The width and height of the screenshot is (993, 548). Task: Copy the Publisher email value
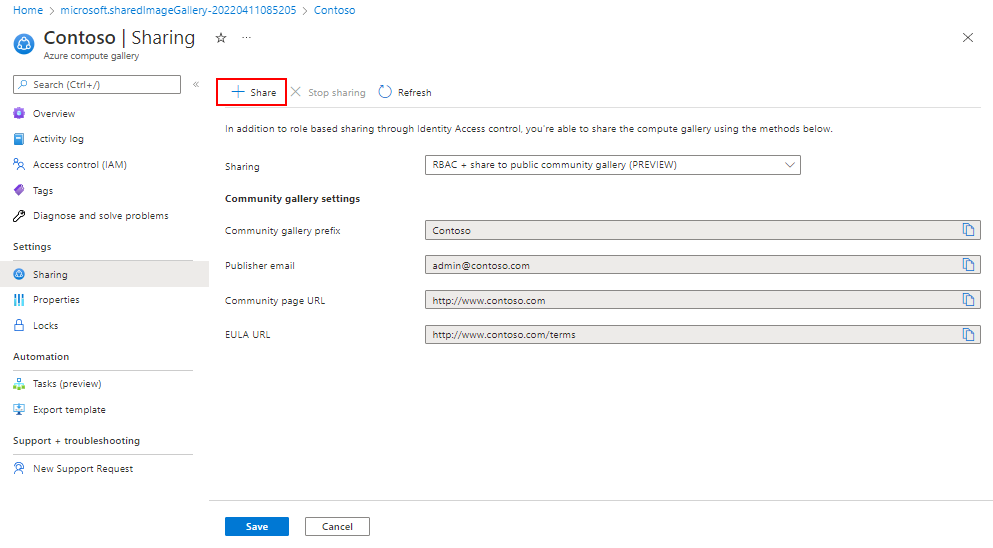point(968,265)
